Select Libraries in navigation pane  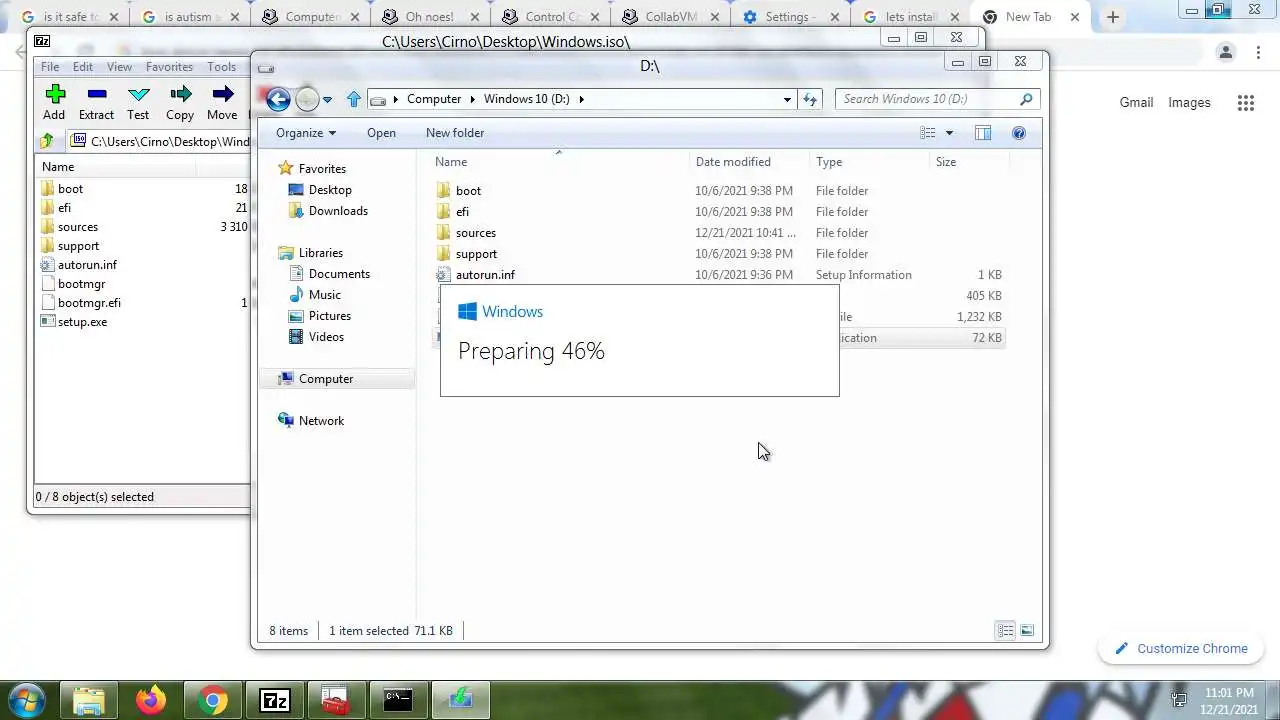(320, 253)
